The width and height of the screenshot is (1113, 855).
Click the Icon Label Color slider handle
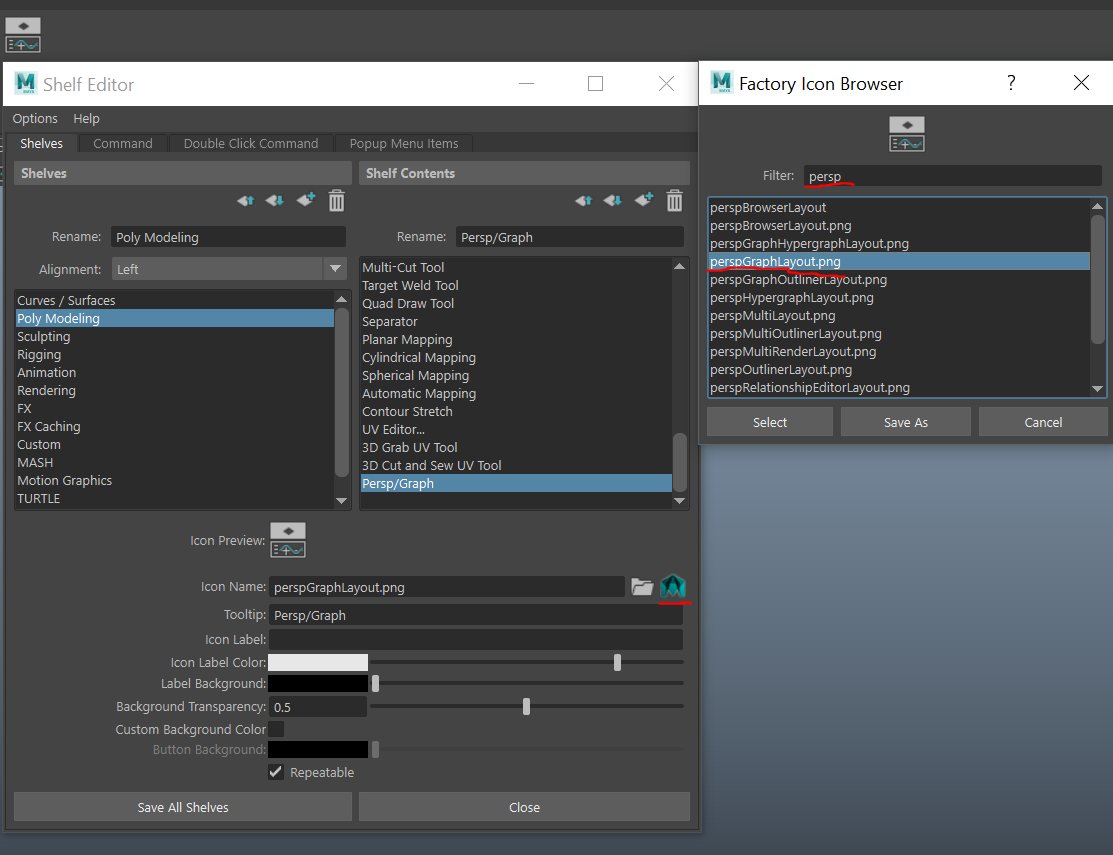pyautogui.click(x=618, y=662)
